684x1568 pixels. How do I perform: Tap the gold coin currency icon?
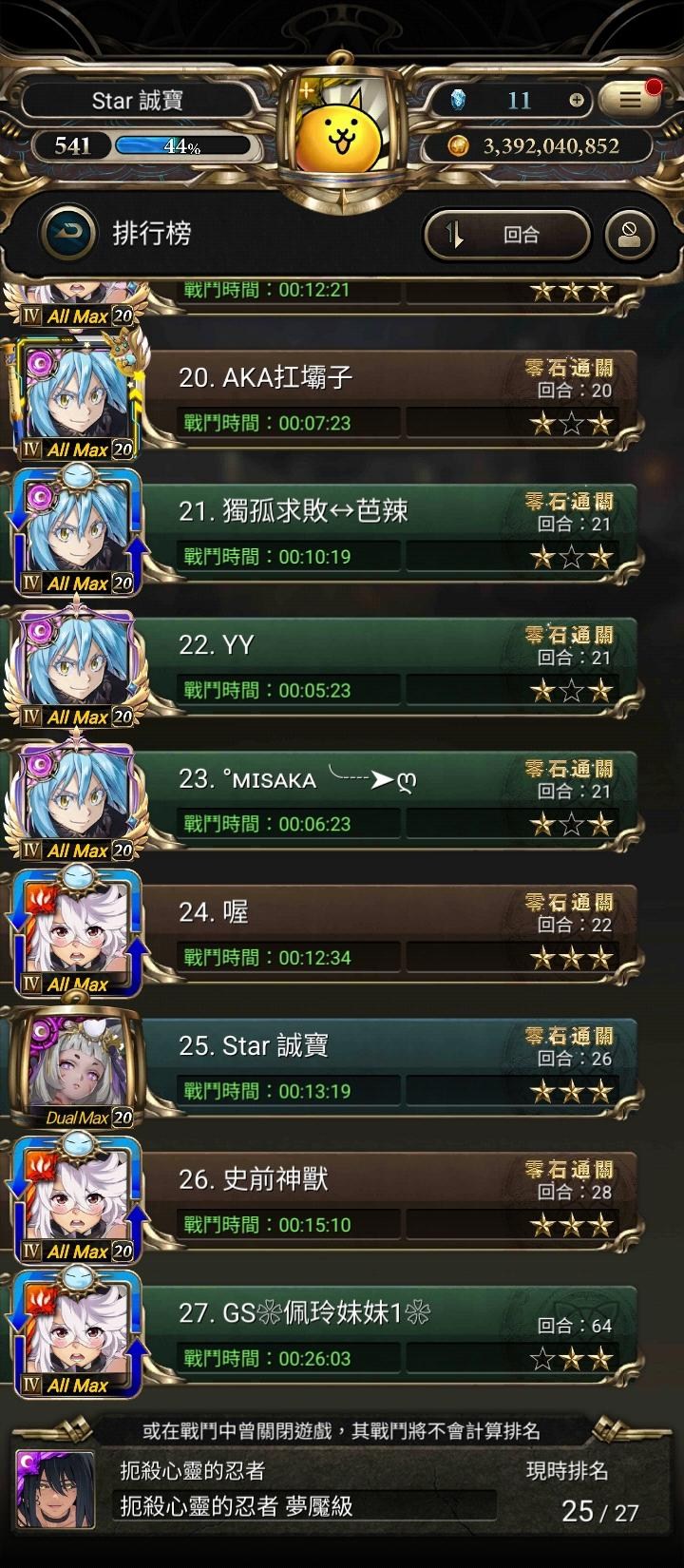tap(459, 145)
